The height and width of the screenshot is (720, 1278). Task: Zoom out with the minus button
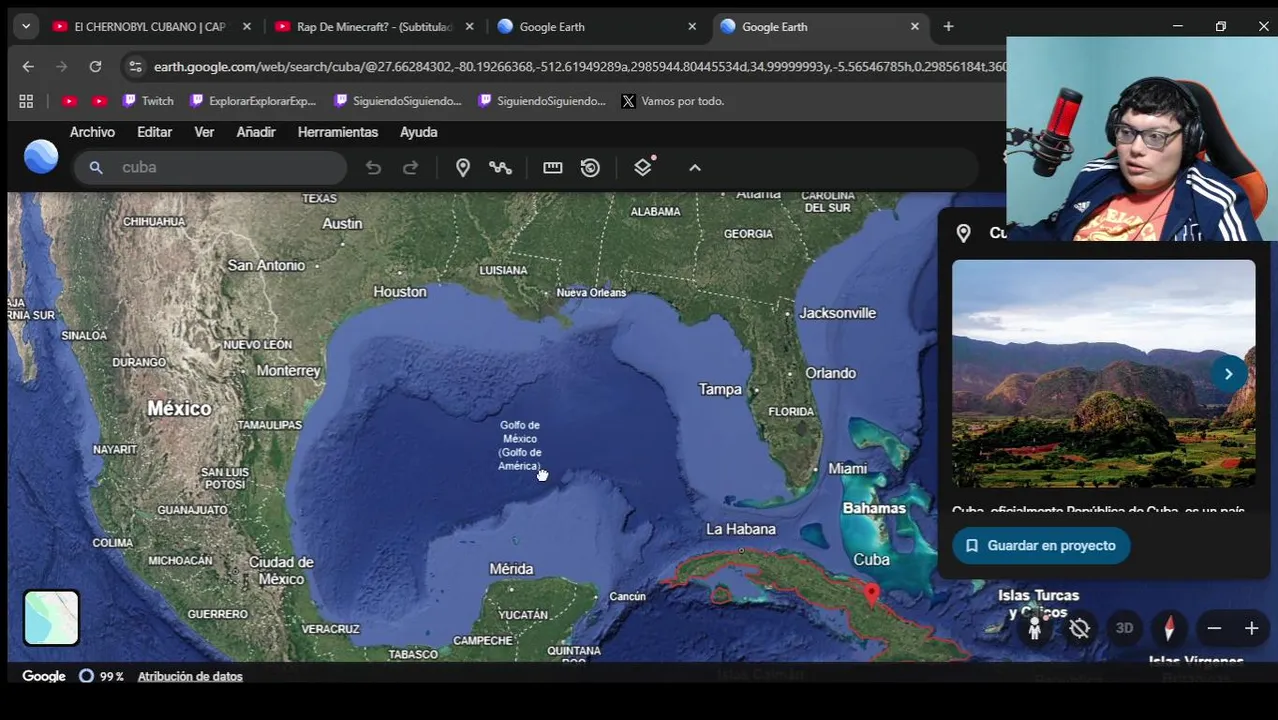pos(1214,628)
